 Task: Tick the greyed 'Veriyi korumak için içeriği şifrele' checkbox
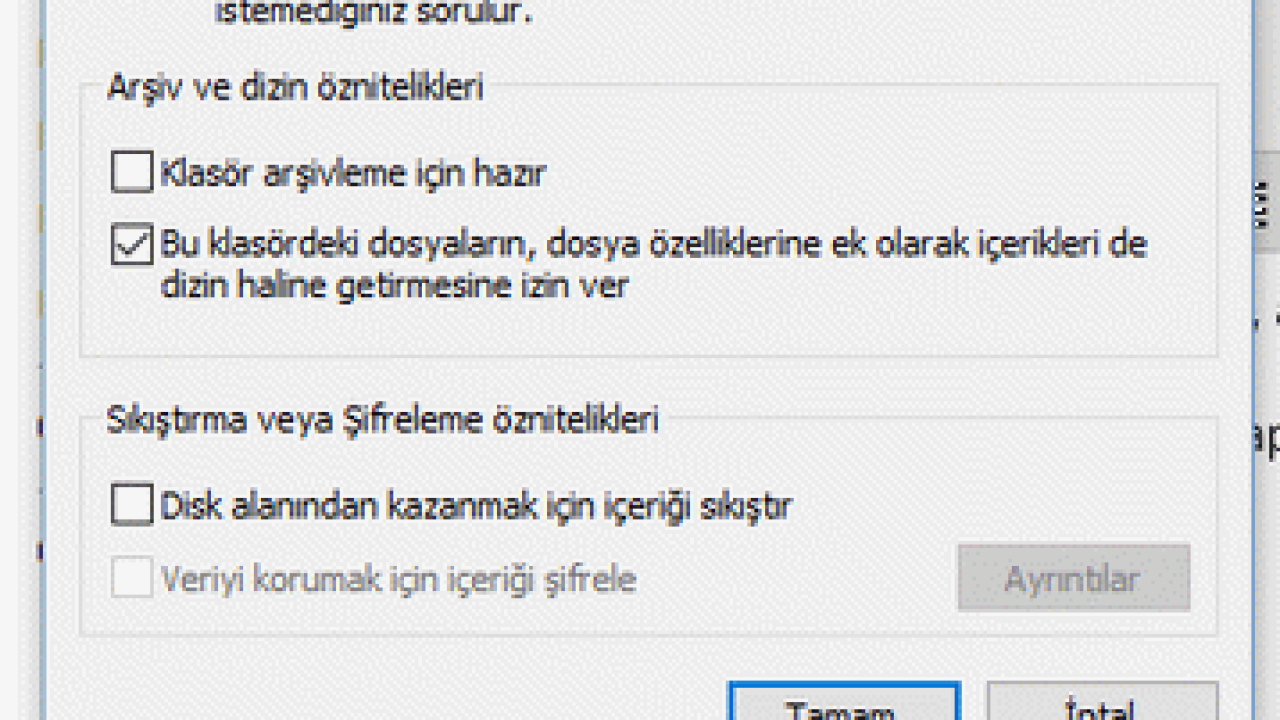pos(132,578)
